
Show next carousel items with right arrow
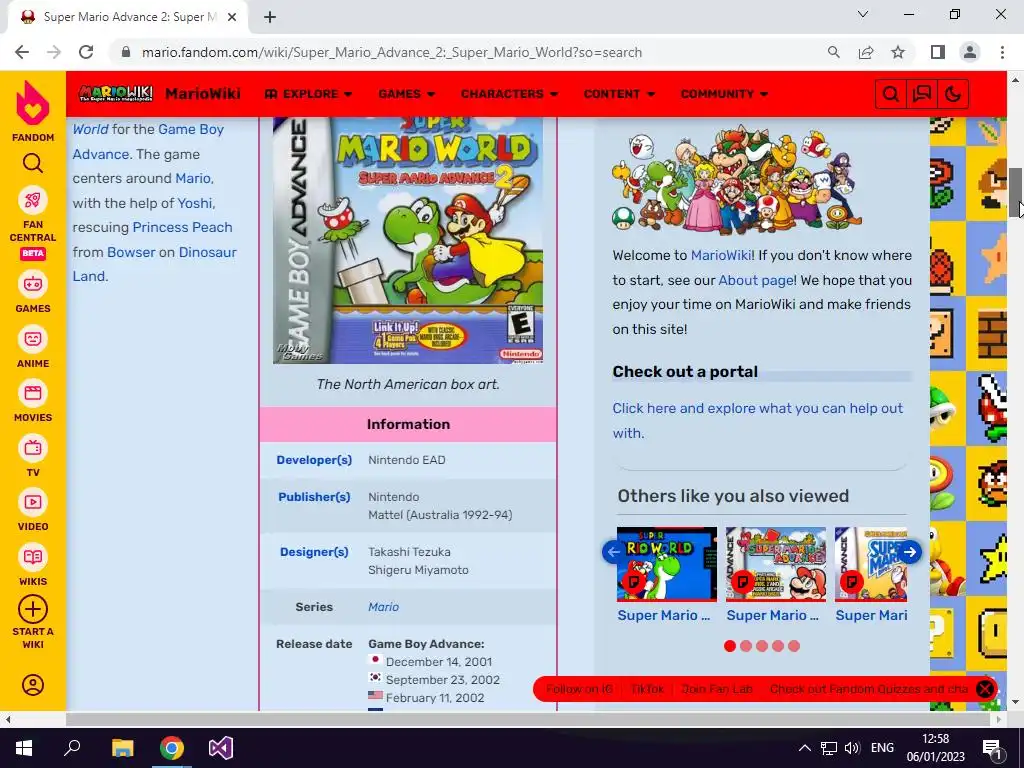tap(910, 552)
